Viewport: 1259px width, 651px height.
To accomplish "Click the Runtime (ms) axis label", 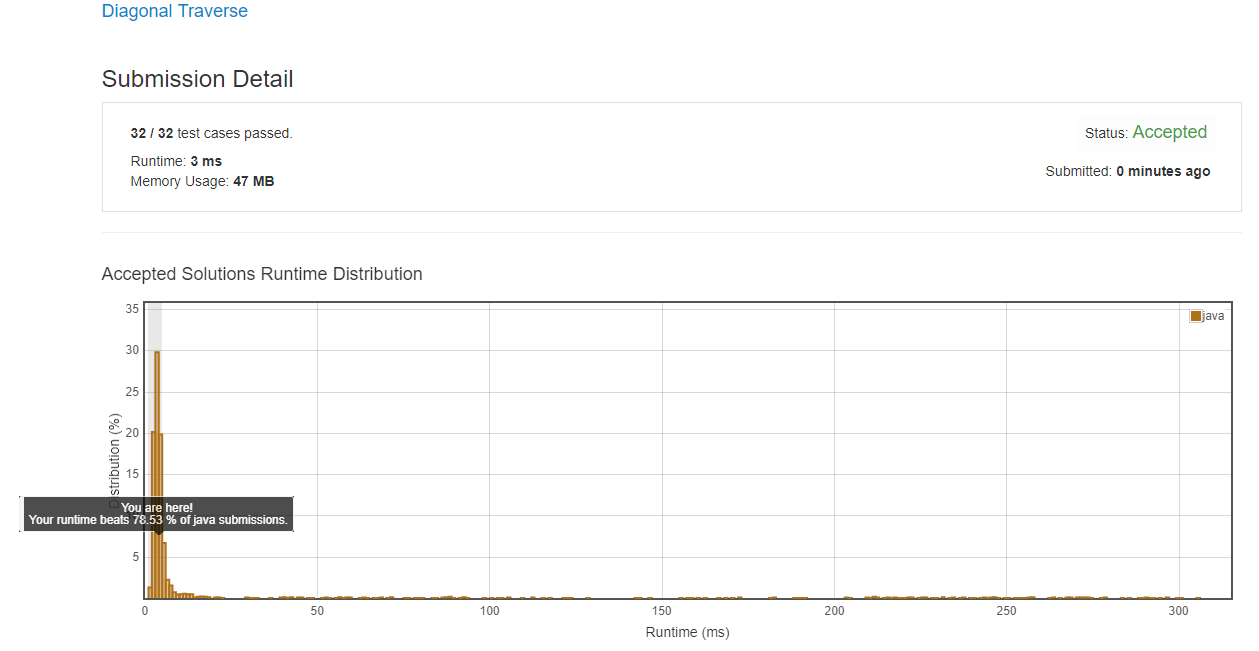I will pyautogui.click(x=687, y=633).
